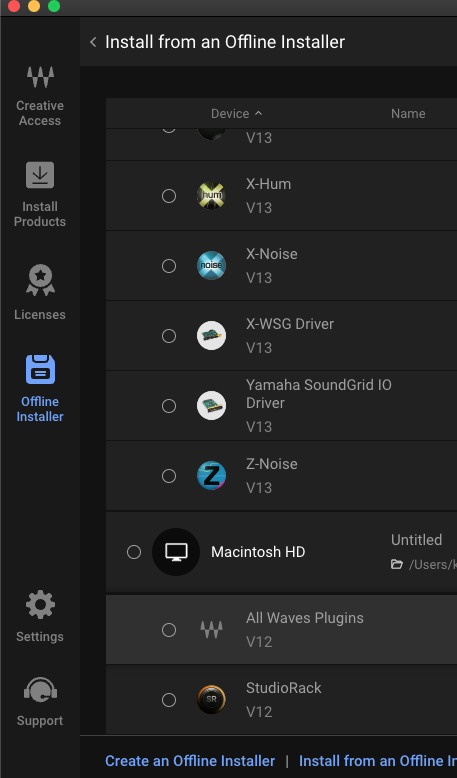Viewport: 457px width, 778px height.
Task: Click the Untitled installer name
Action: coord(416,540)
